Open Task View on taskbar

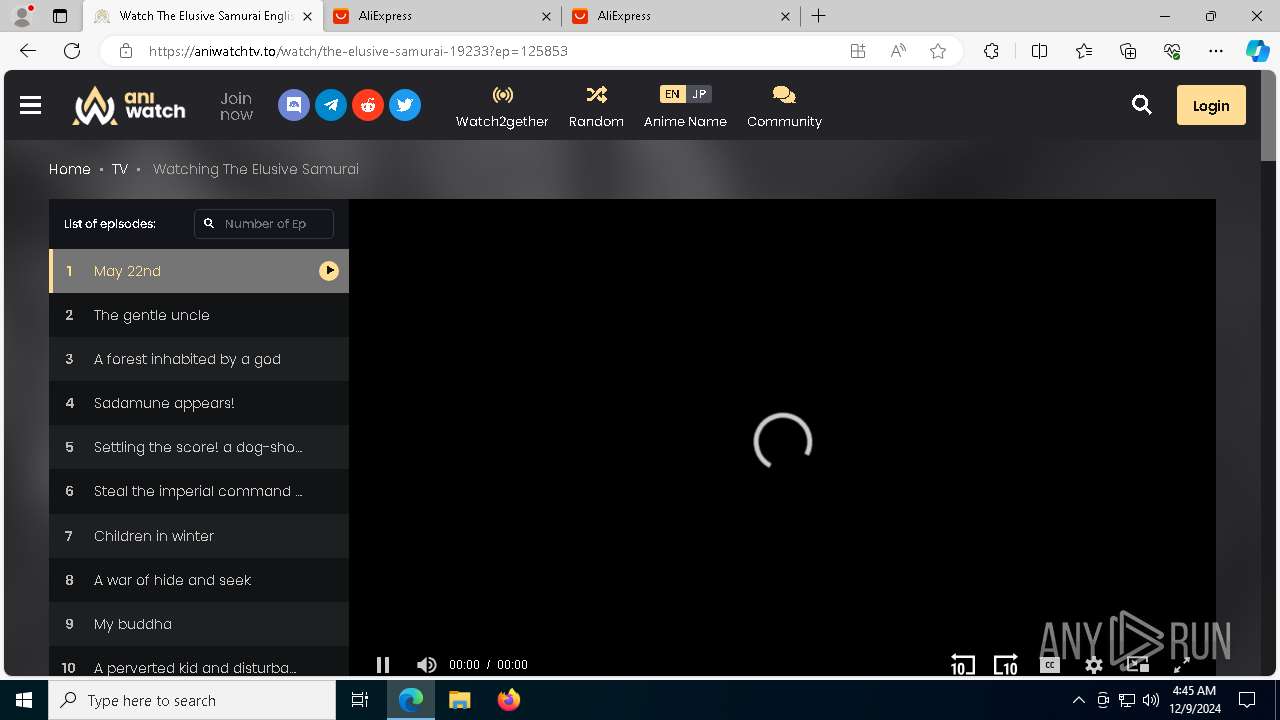(360, 700)
